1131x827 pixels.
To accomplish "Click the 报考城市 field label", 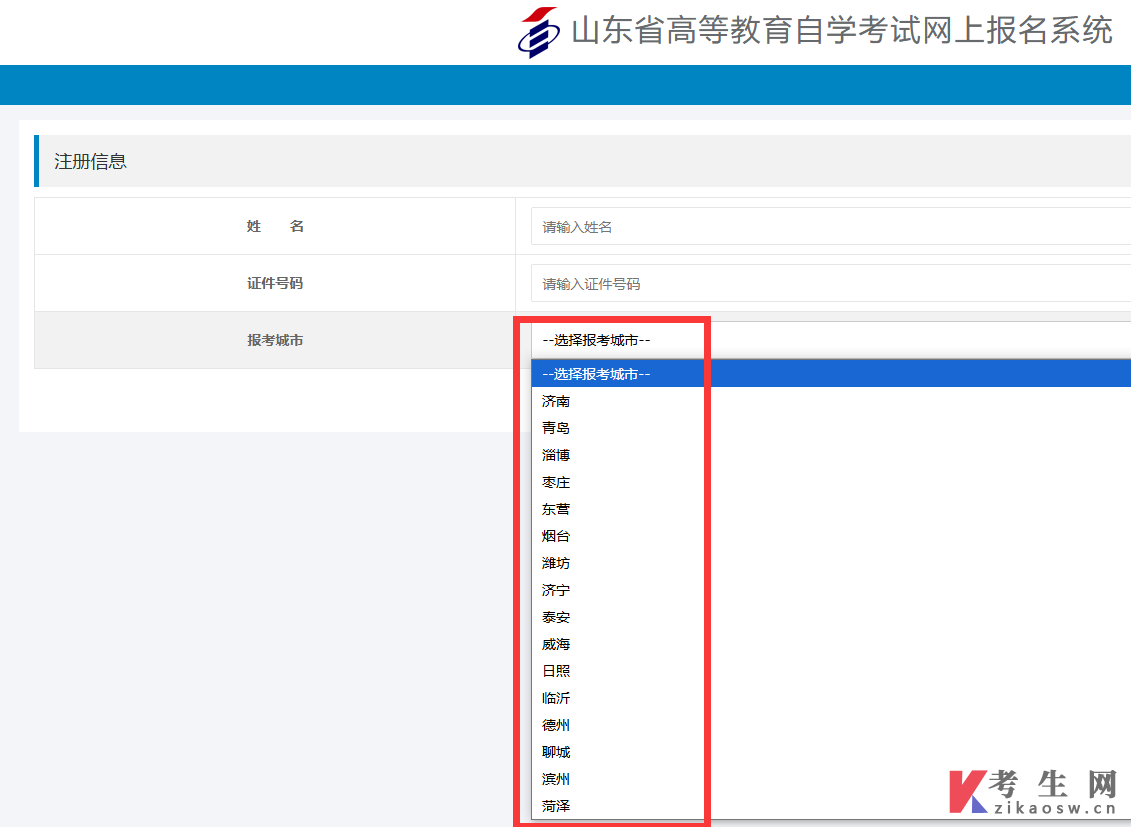I will (275, 340).
